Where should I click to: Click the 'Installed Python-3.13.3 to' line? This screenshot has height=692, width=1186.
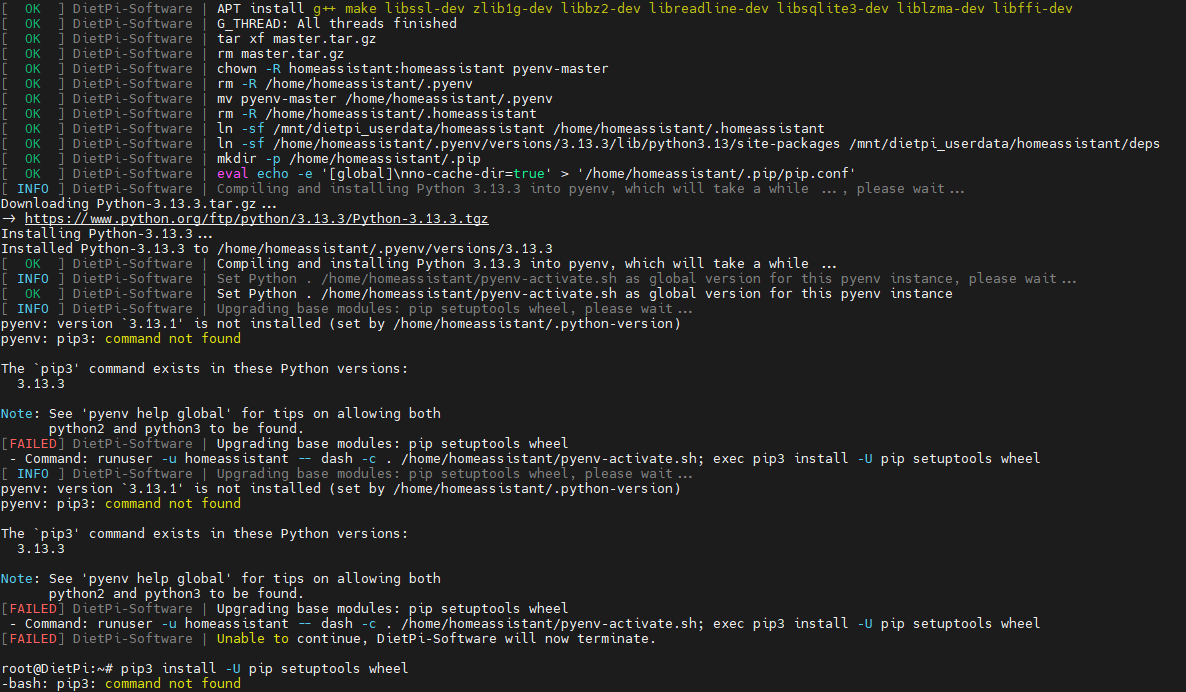pyautogui.click(x=277, y=248)
